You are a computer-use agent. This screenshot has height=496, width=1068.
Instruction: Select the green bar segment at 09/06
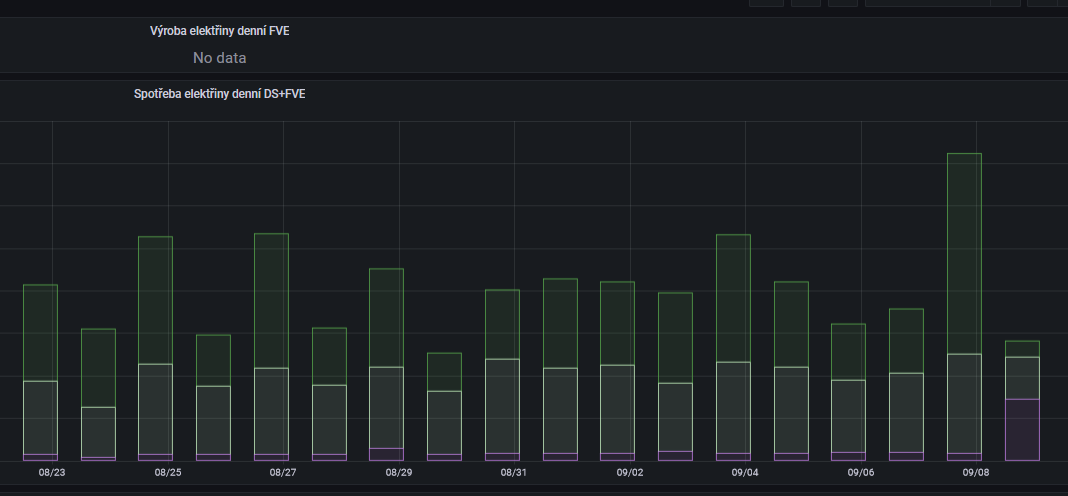pos(848,351)
